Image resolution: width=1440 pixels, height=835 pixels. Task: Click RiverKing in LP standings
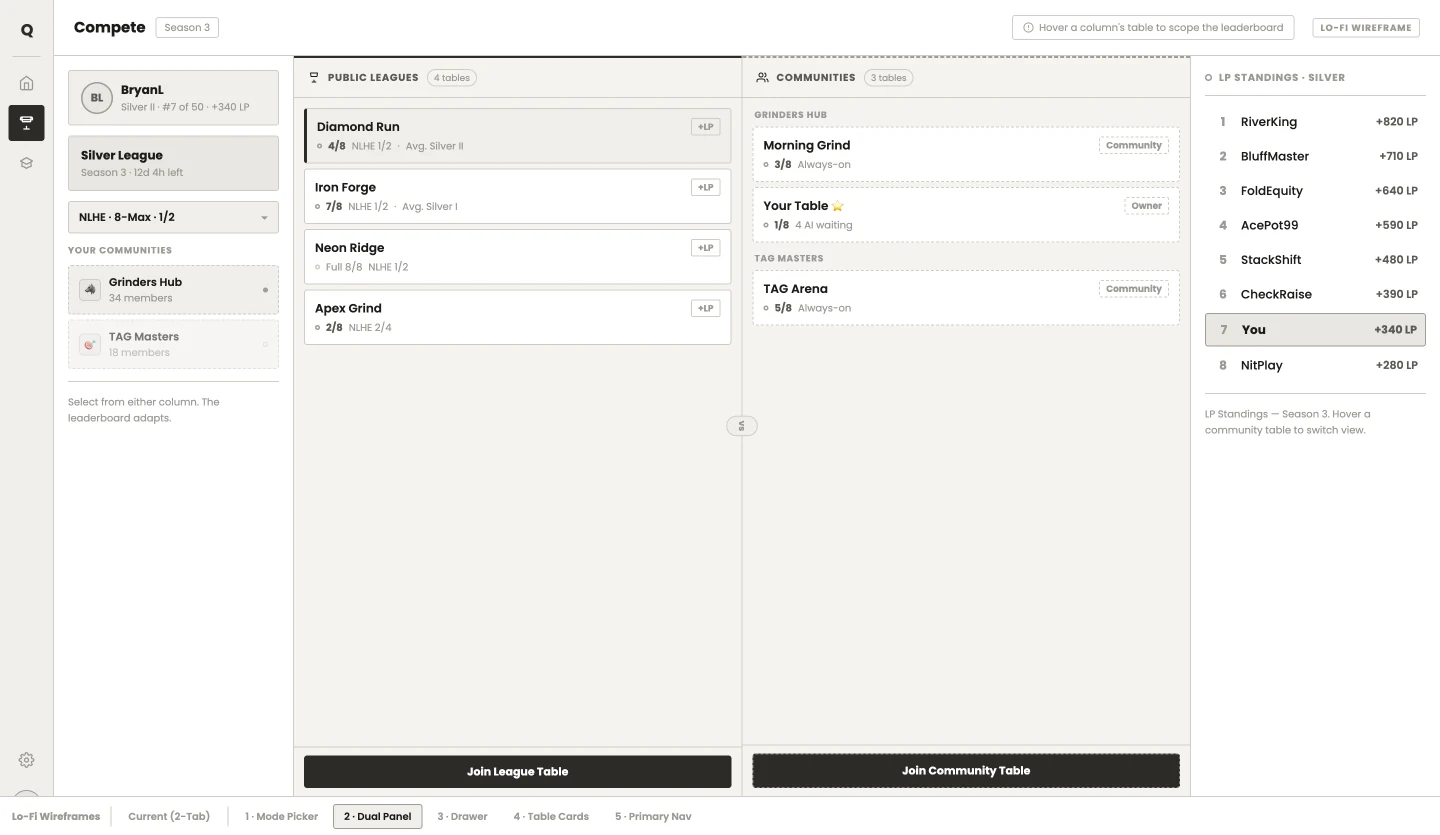coord(1315,122)
